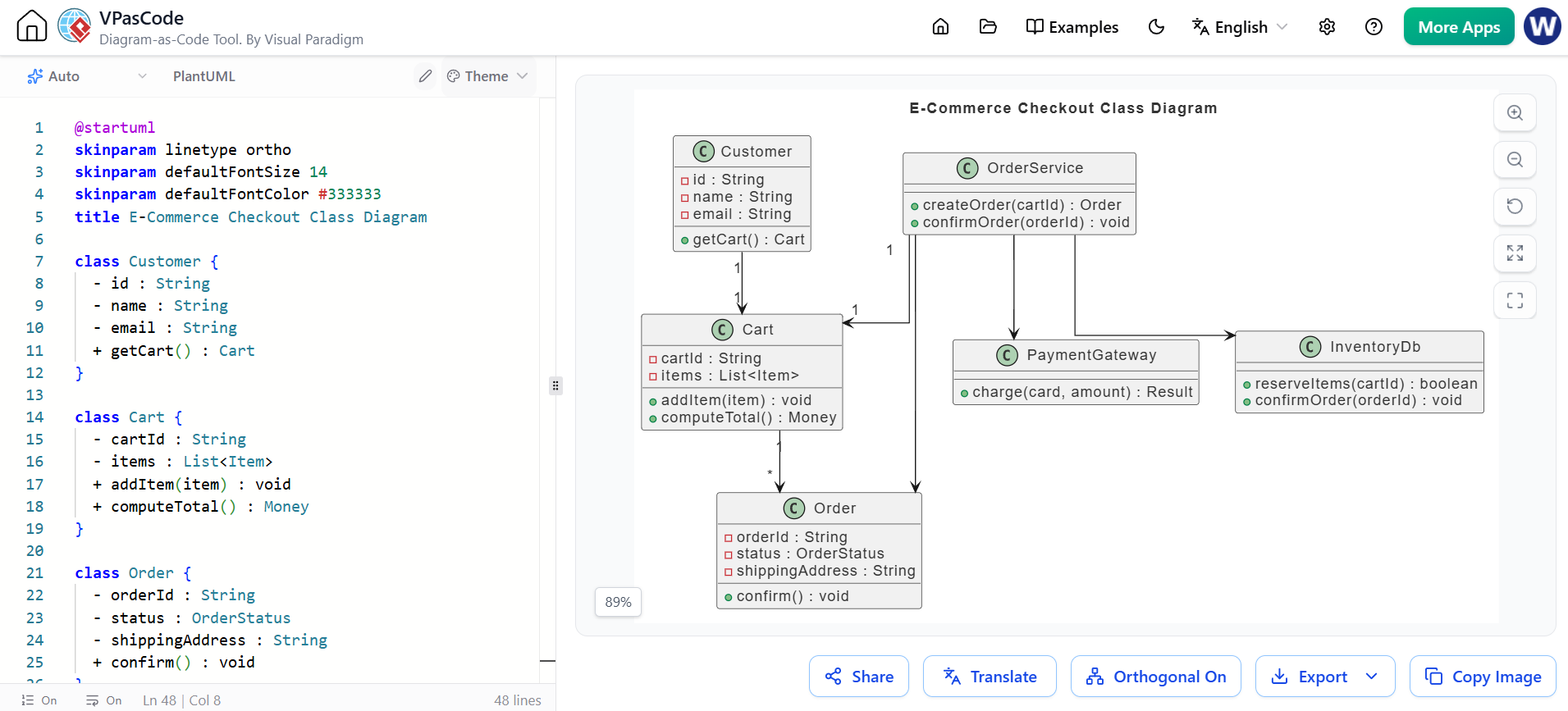
Task: Open the Theme dropdown
Action: tap(487, 76)
